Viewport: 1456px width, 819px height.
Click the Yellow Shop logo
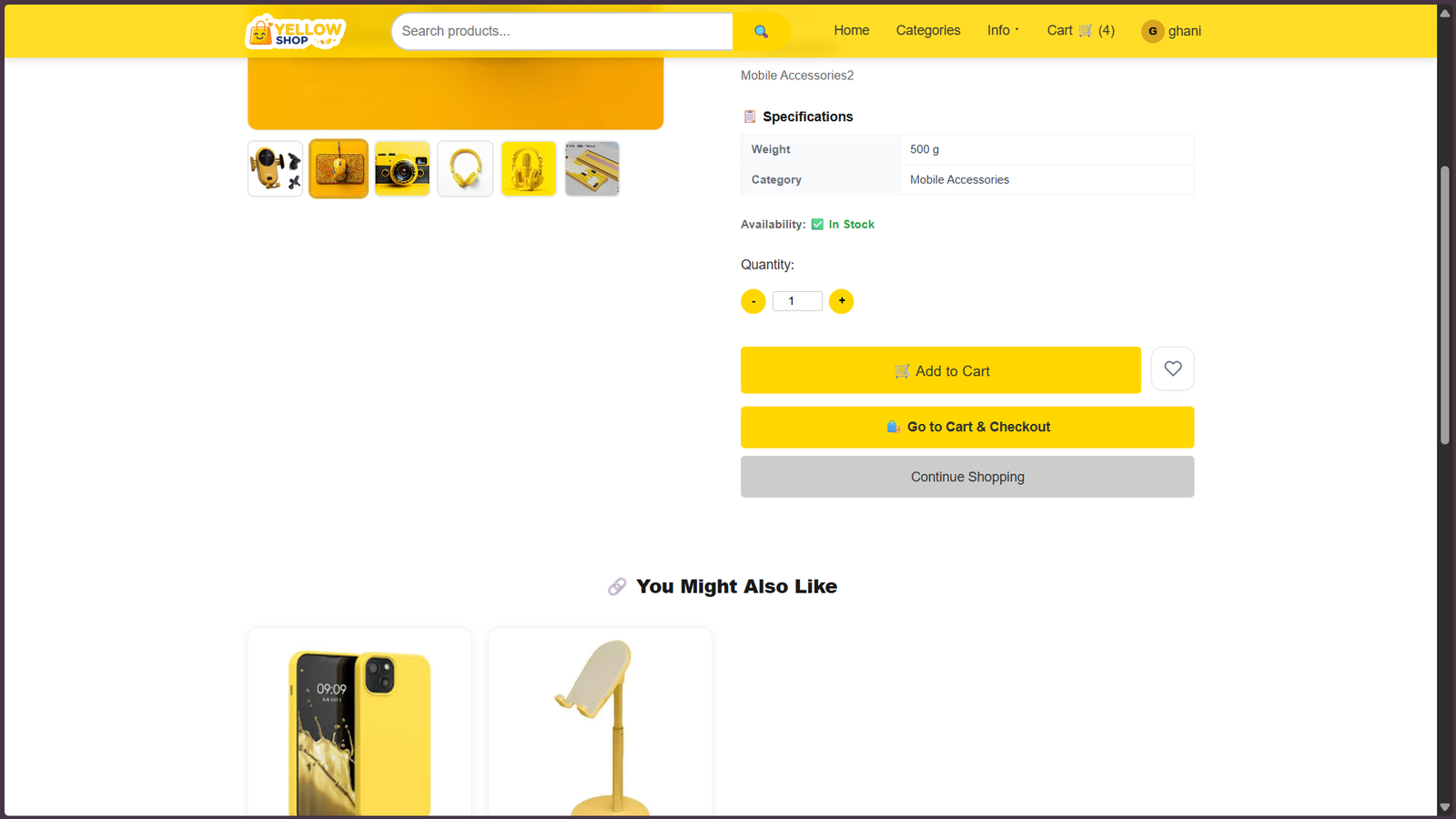click(296, 31)
